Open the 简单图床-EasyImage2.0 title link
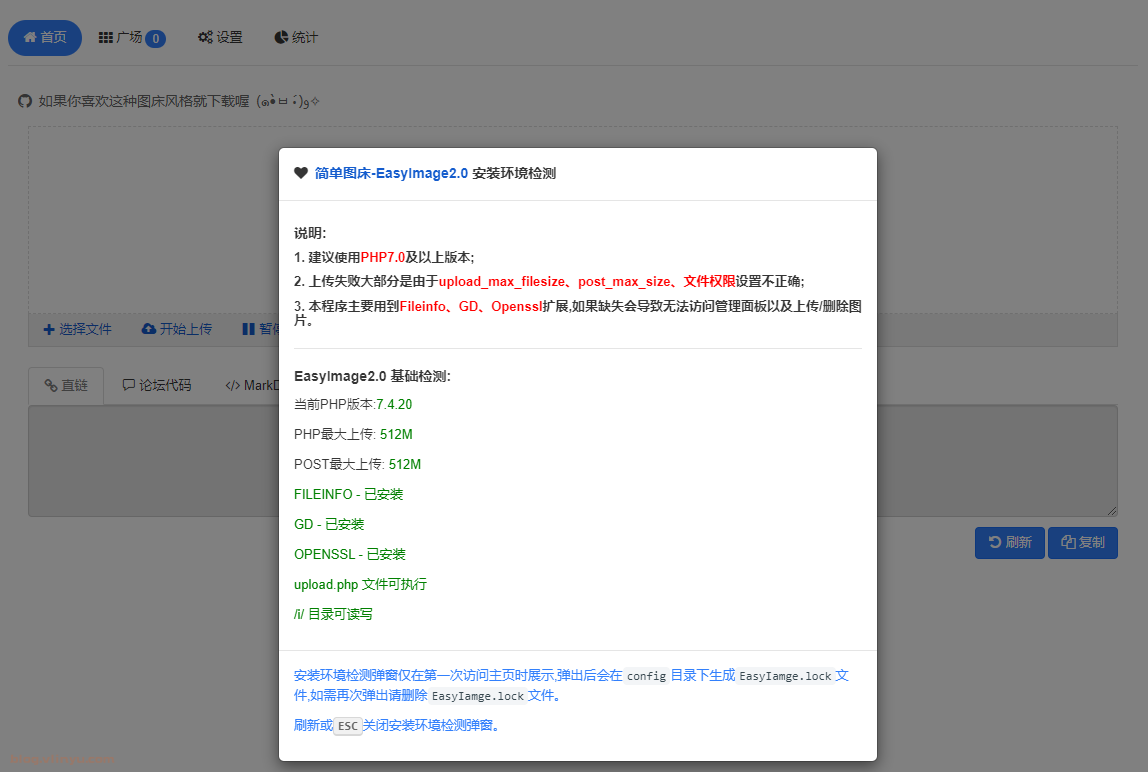Viewport: 1148px width, 772px height. point(391,173)
